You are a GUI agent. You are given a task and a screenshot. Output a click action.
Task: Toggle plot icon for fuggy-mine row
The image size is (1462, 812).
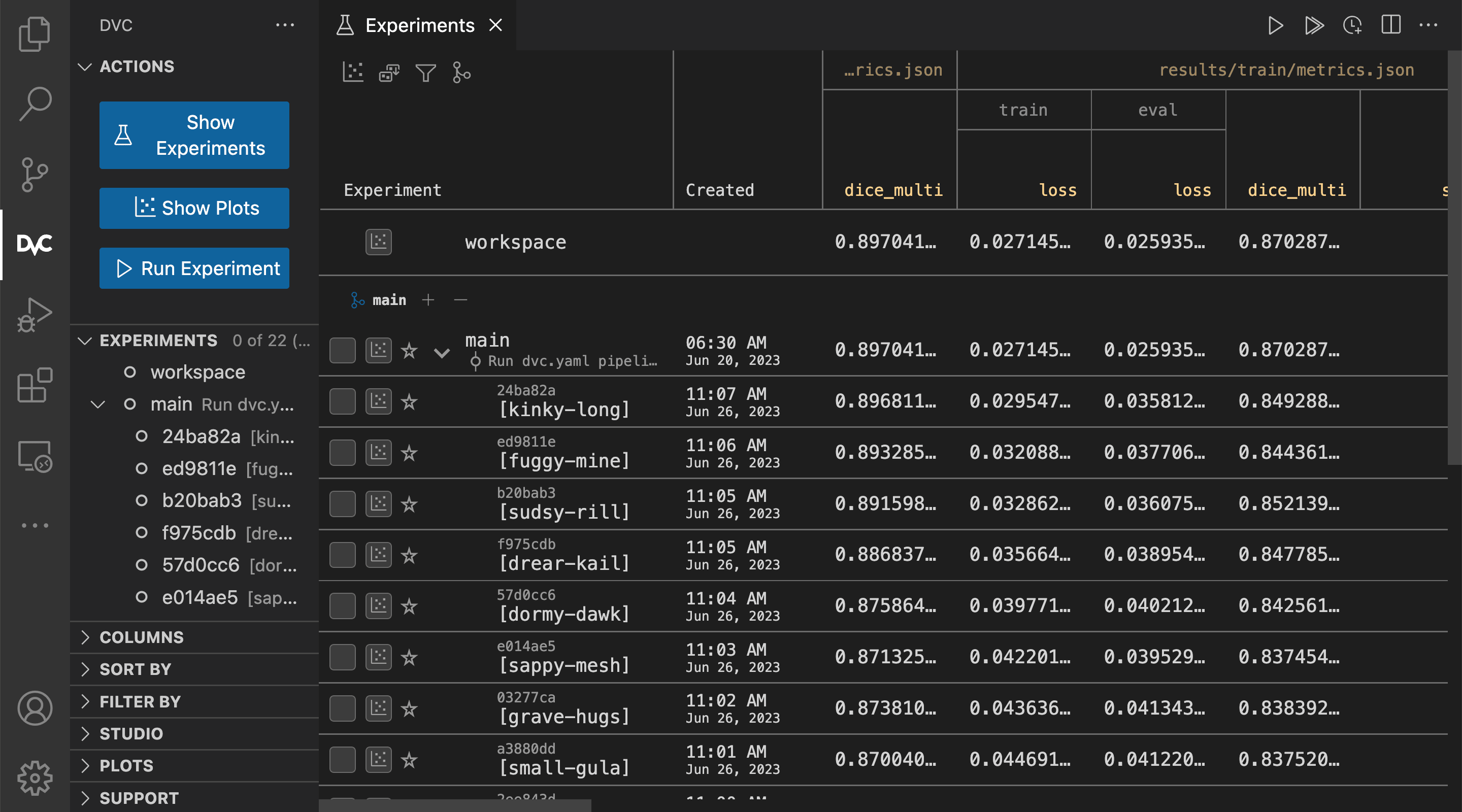coord(378,453)
